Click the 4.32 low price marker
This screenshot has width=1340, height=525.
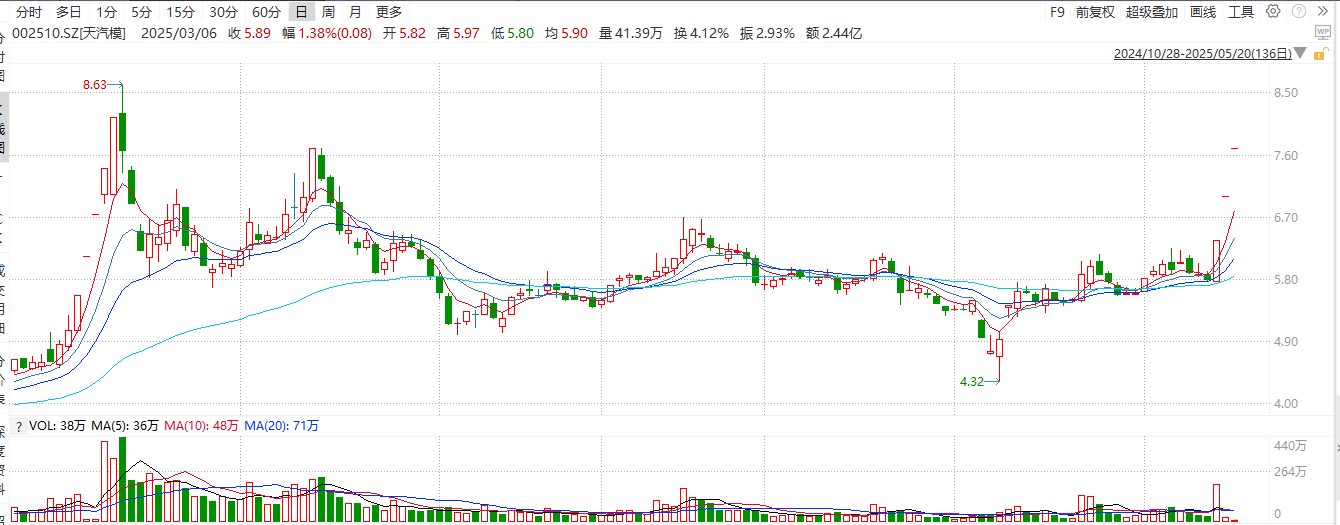click(x=972, y=381)
